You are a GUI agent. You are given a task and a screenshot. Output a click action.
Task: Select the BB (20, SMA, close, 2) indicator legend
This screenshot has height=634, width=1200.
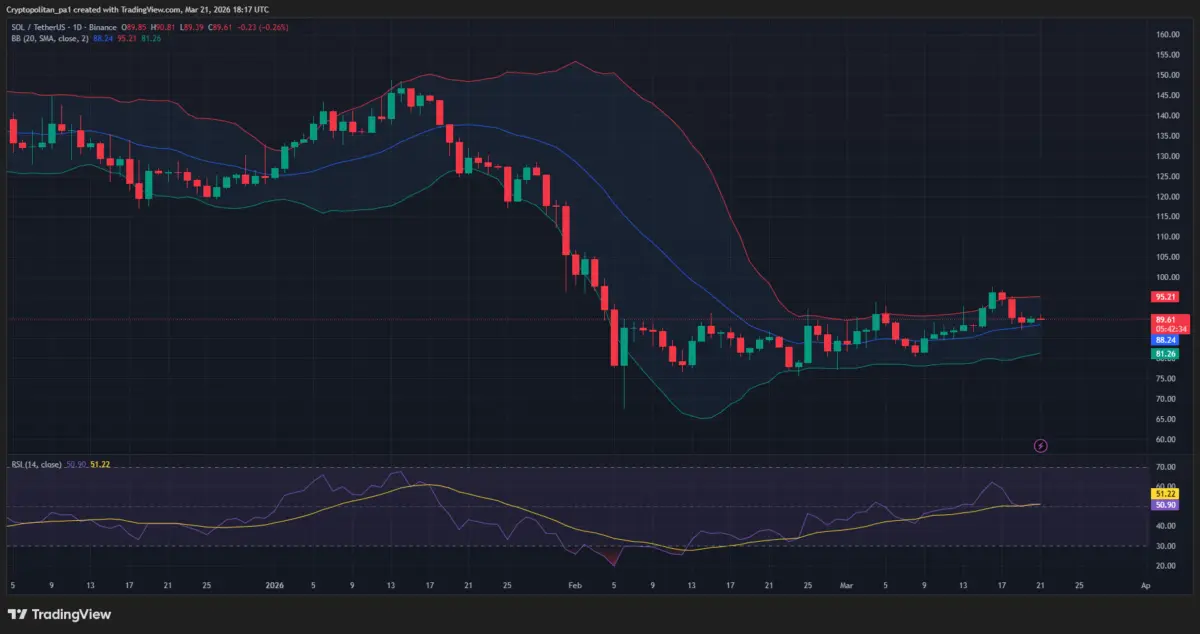coord(48,38)
